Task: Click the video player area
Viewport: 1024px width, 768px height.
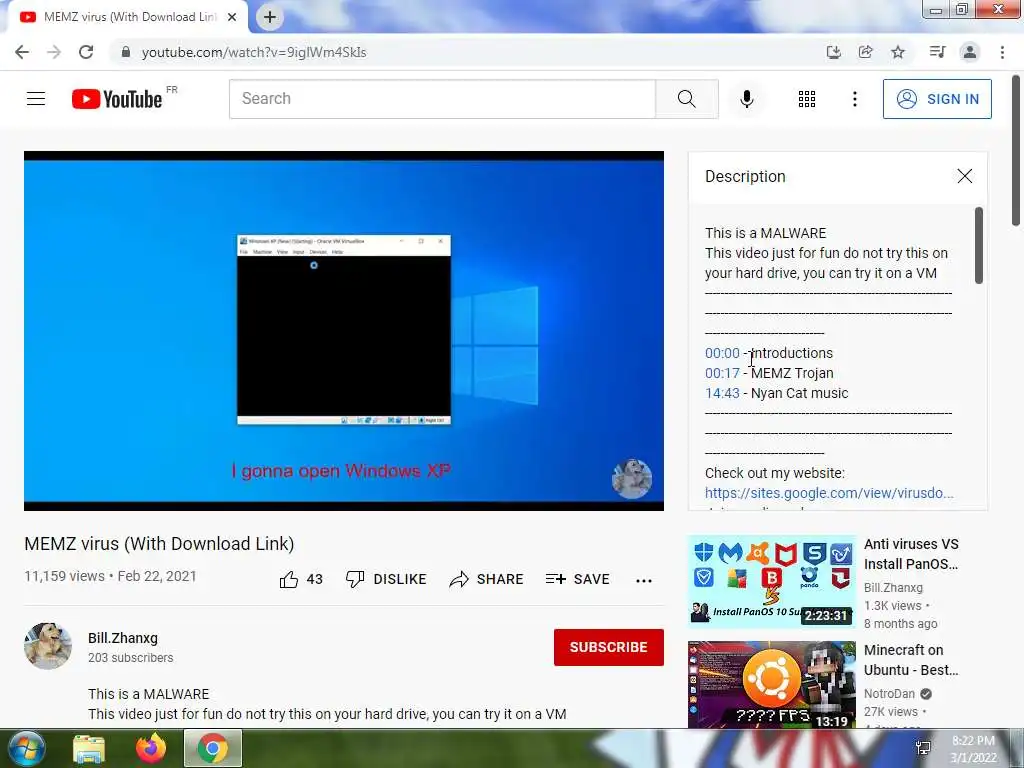Action: [344, 331]
